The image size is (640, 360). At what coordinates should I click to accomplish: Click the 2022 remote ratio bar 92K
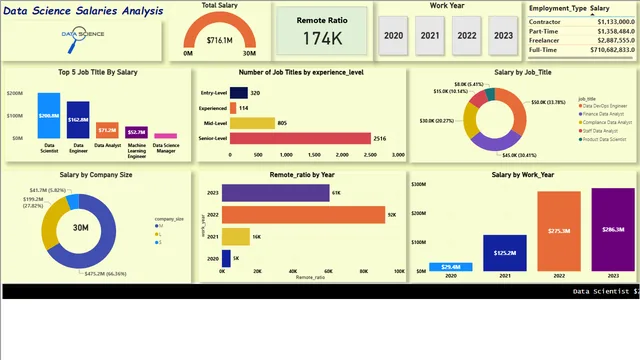(x=303, y=215)
